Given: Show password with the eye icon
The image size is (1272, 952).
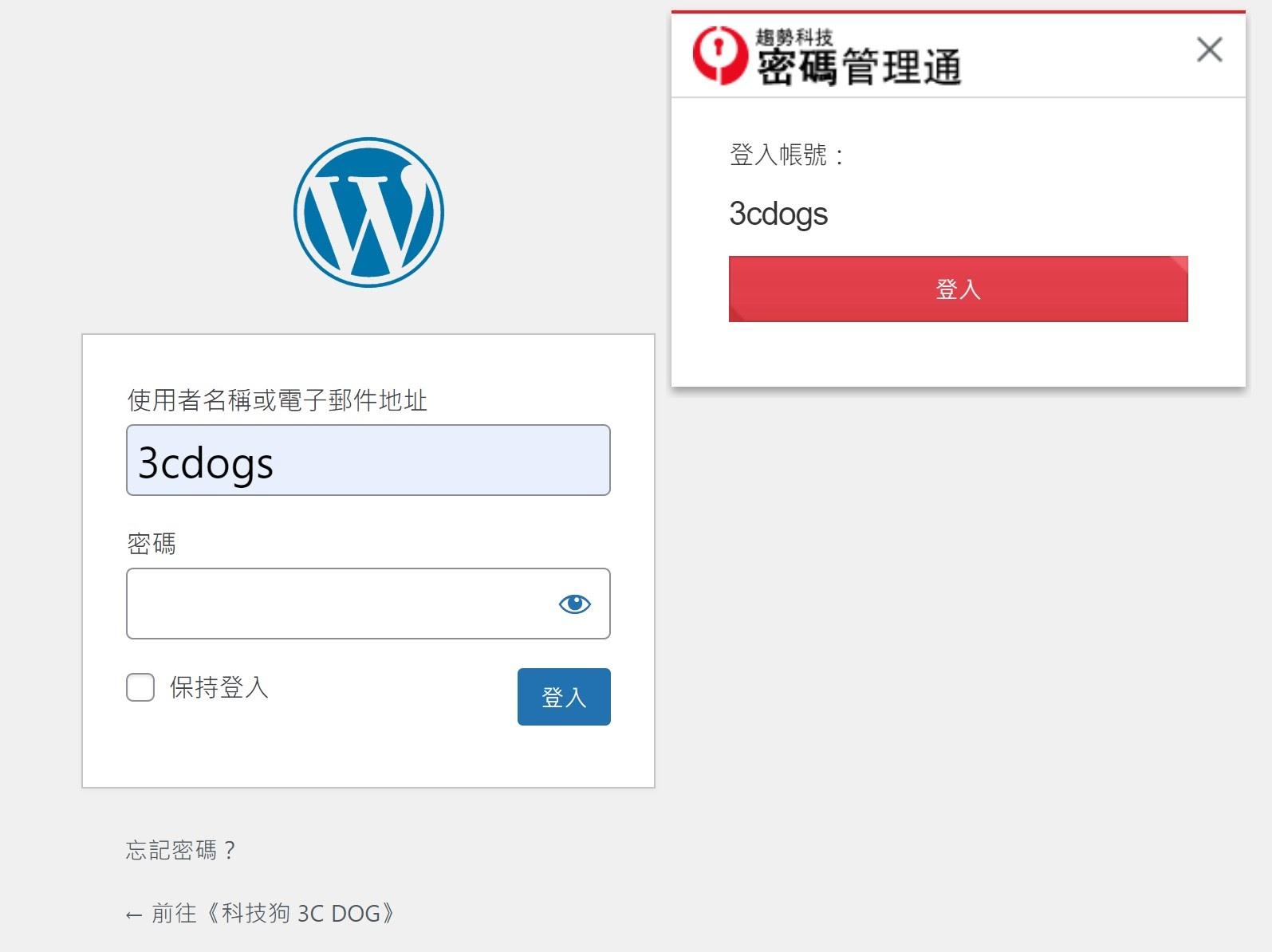Looking at the screenshot, I should (574, 604).
